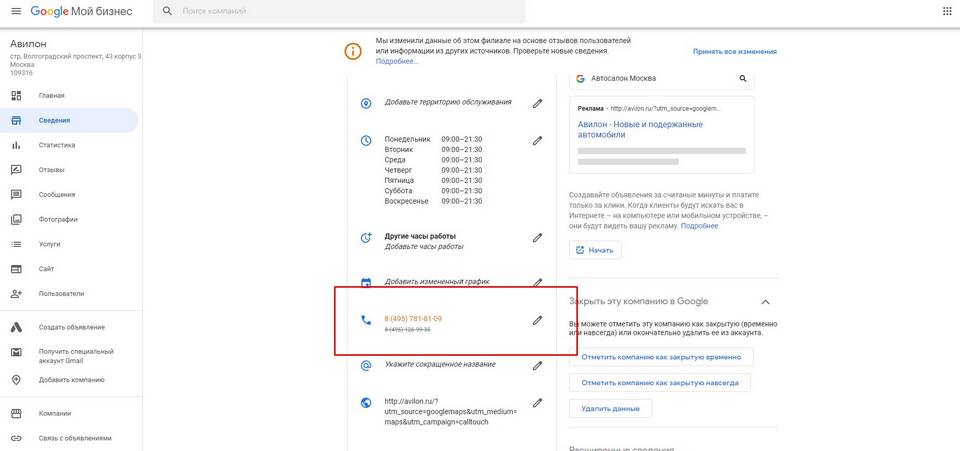Edit short name with pencil icon

coord(537,365)
